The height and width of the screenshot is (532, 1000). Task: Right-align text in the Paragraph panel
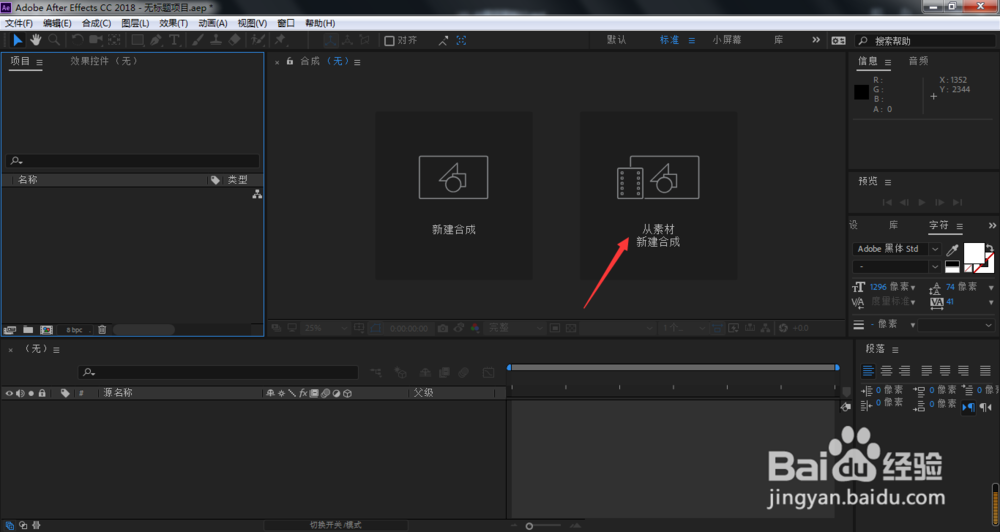pyautogui.click(x=904, y=371)
